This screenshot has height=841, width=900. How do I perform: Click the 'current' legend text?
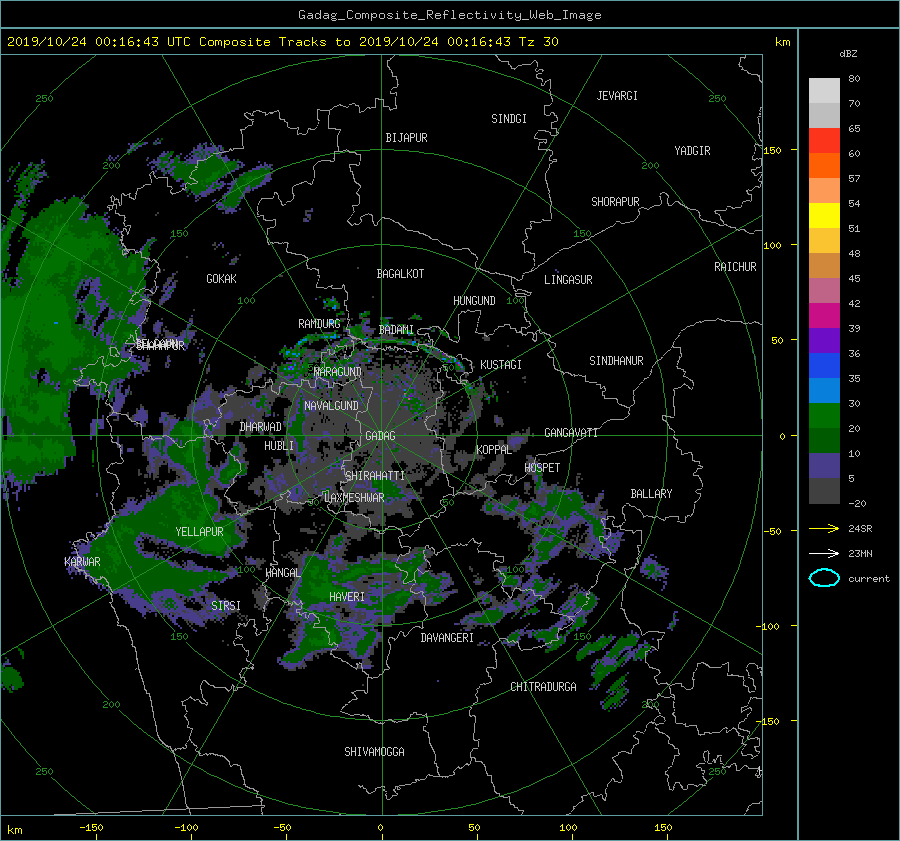coord(868,579)
